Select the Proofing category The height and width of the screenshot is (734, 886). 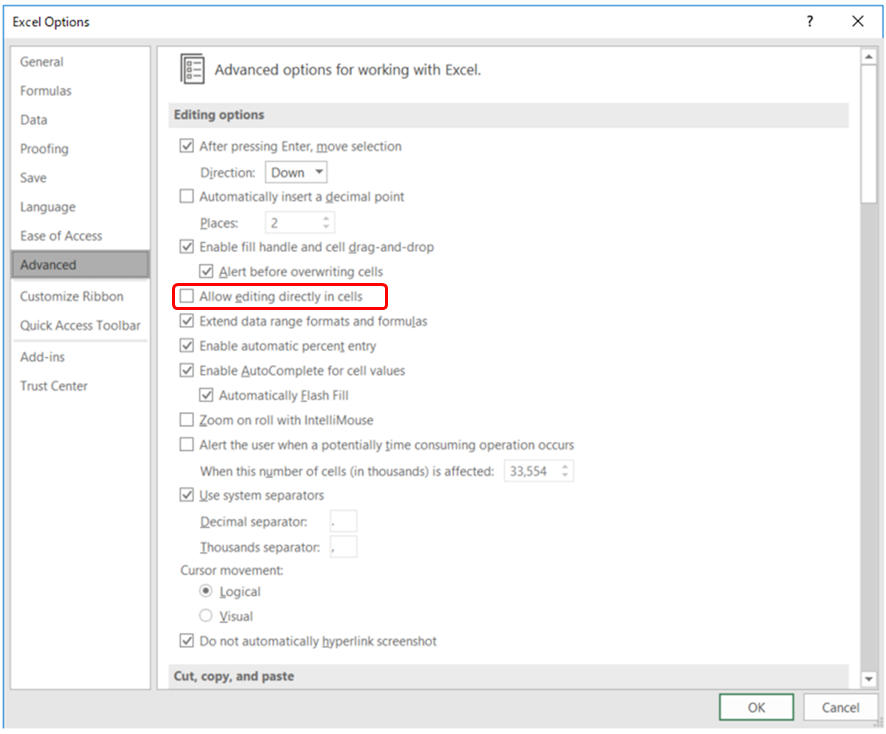[x=44, y=149]
